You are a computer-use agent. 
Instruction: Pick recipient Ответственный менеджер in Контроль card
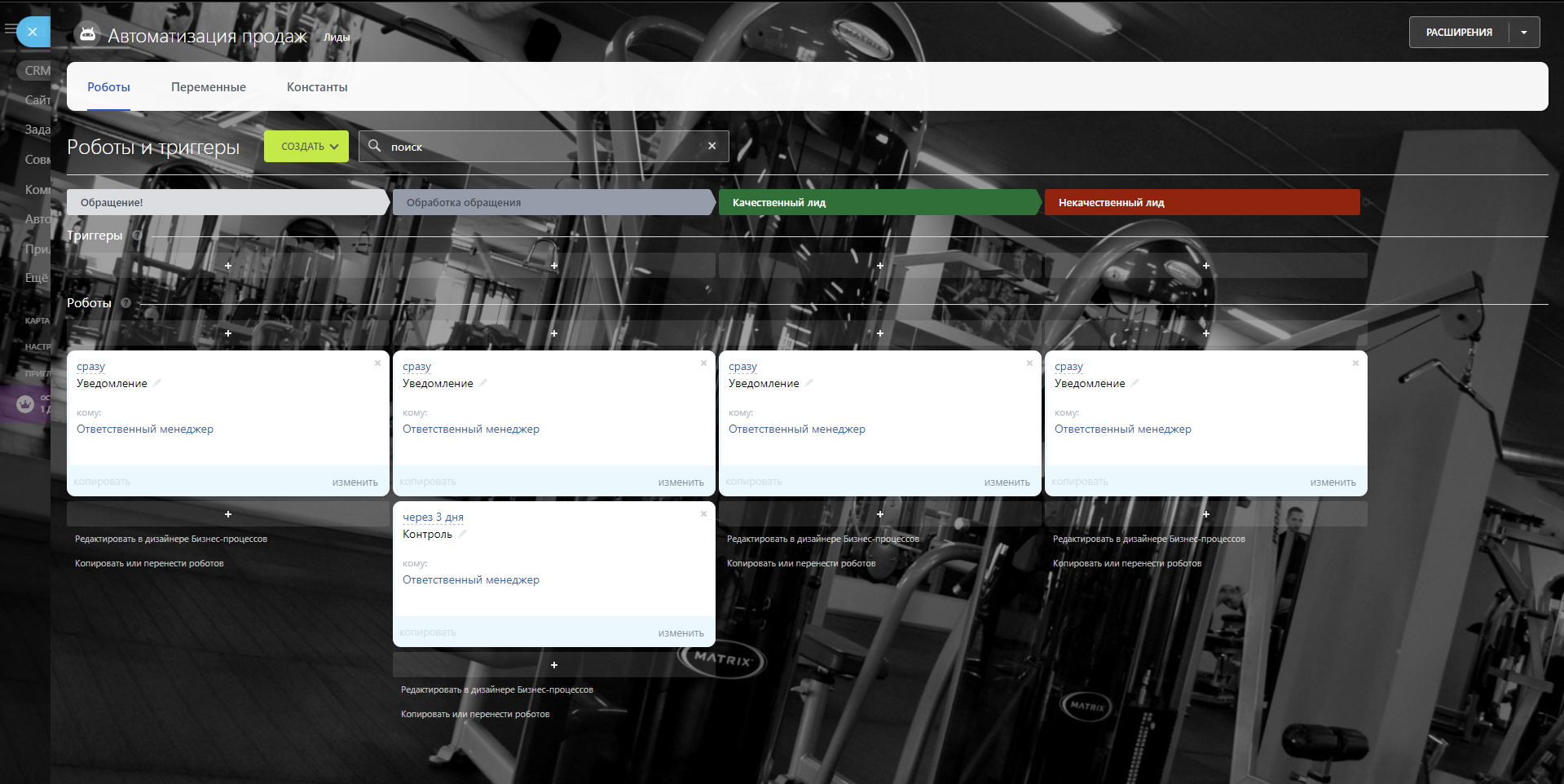pyautogui.click(x=471, y=580)
